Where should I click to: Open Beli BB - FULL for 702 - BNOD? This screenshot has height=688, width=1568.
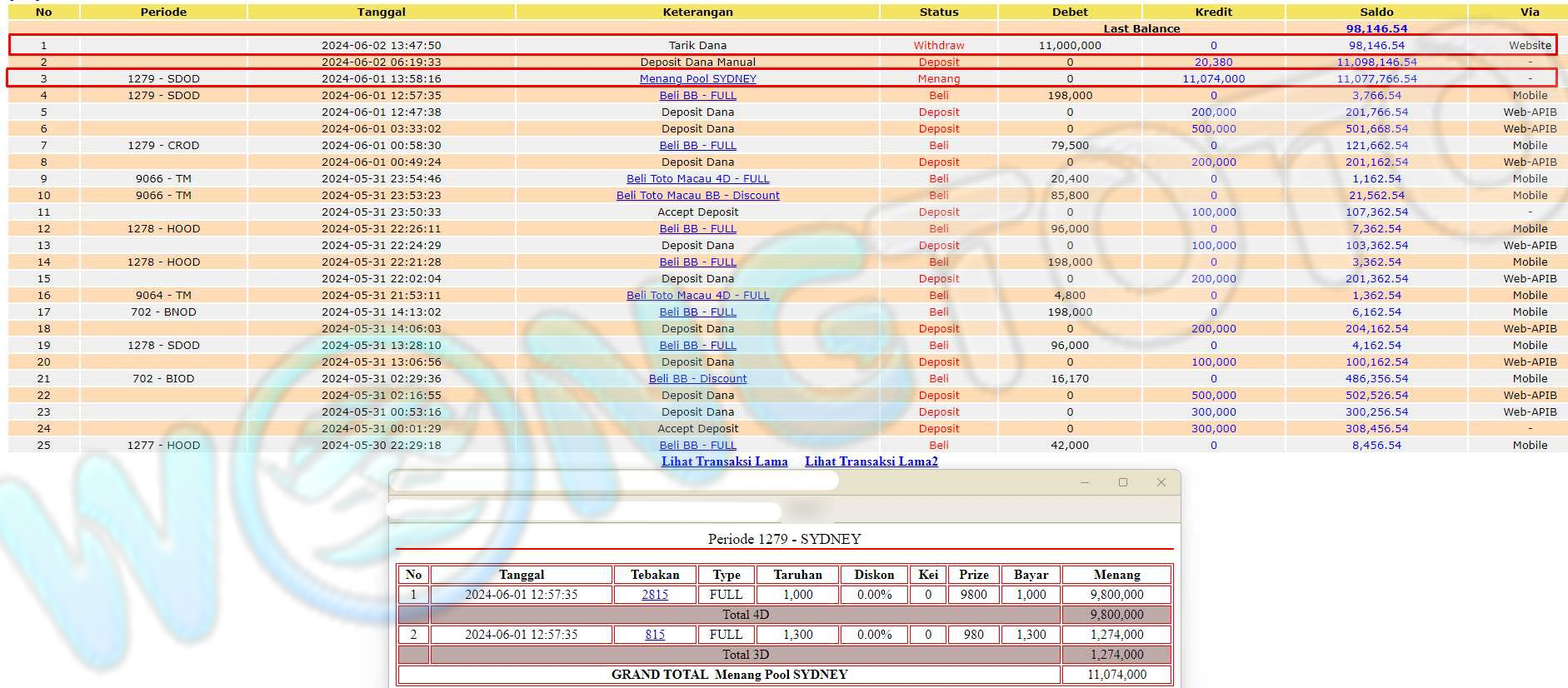697,312
